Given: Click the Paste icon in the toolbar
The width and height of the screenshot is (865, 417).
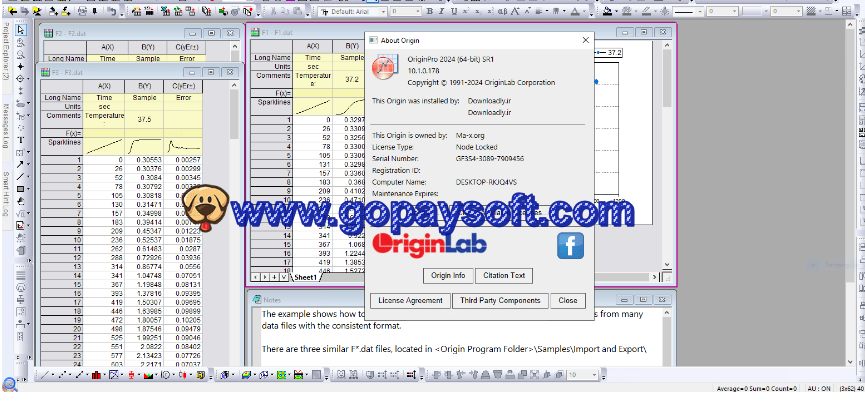Looking at the screenshot, I should point(297,11).
